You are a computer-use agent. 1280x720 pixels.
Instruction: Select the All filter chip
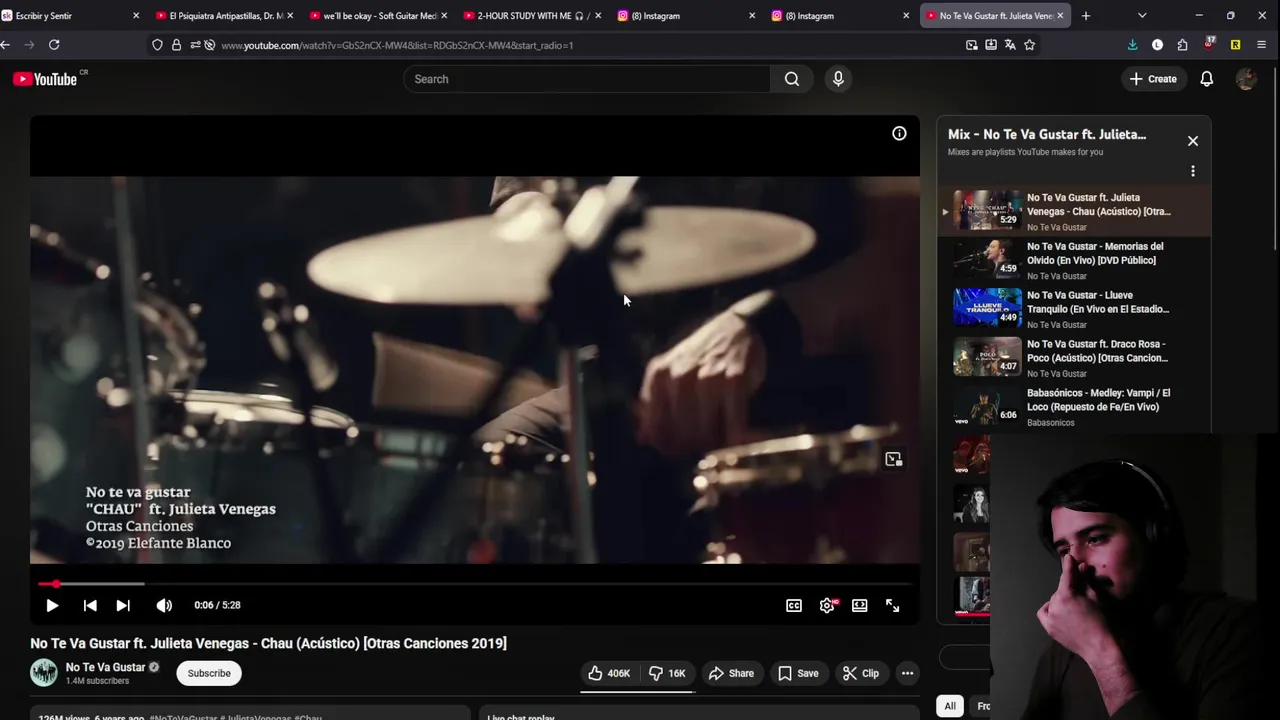point(950,706)
